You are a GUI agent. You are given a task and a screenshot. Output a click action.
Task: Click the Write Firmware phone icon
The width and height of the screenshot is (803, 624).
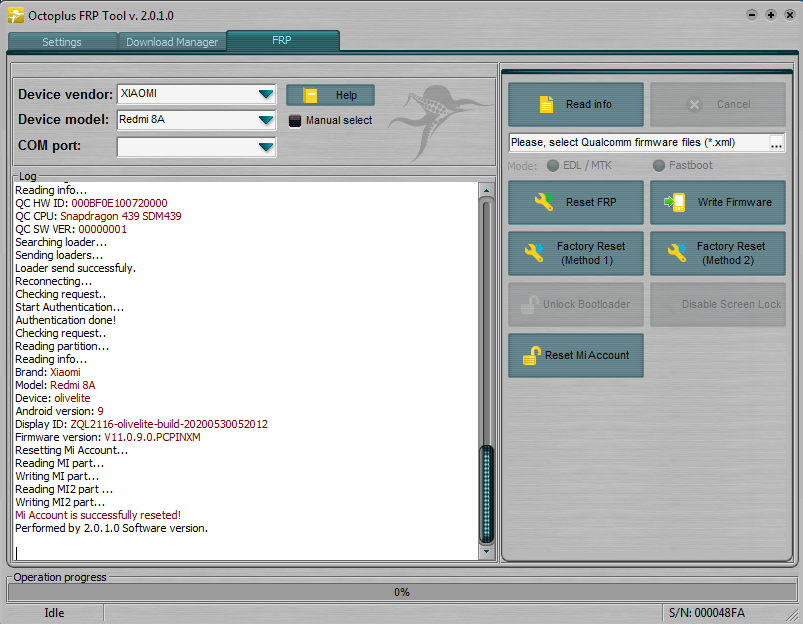click(x=674, y=202)
